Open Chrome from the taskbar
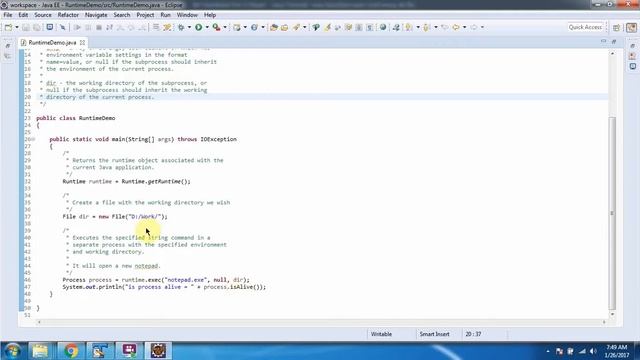Screen dimensions: 640x360 pos(71,351)
